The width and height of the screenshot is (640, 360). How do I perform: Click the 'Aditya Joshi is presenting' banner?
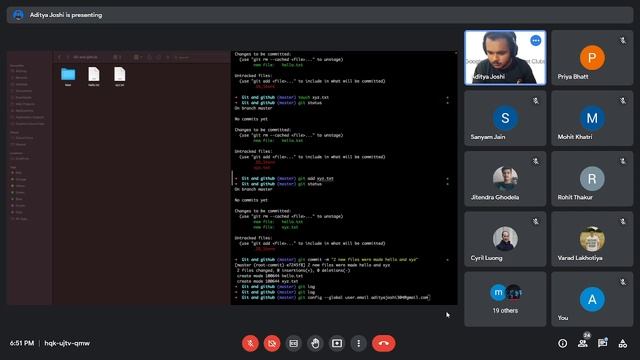(x=320, y=15)
